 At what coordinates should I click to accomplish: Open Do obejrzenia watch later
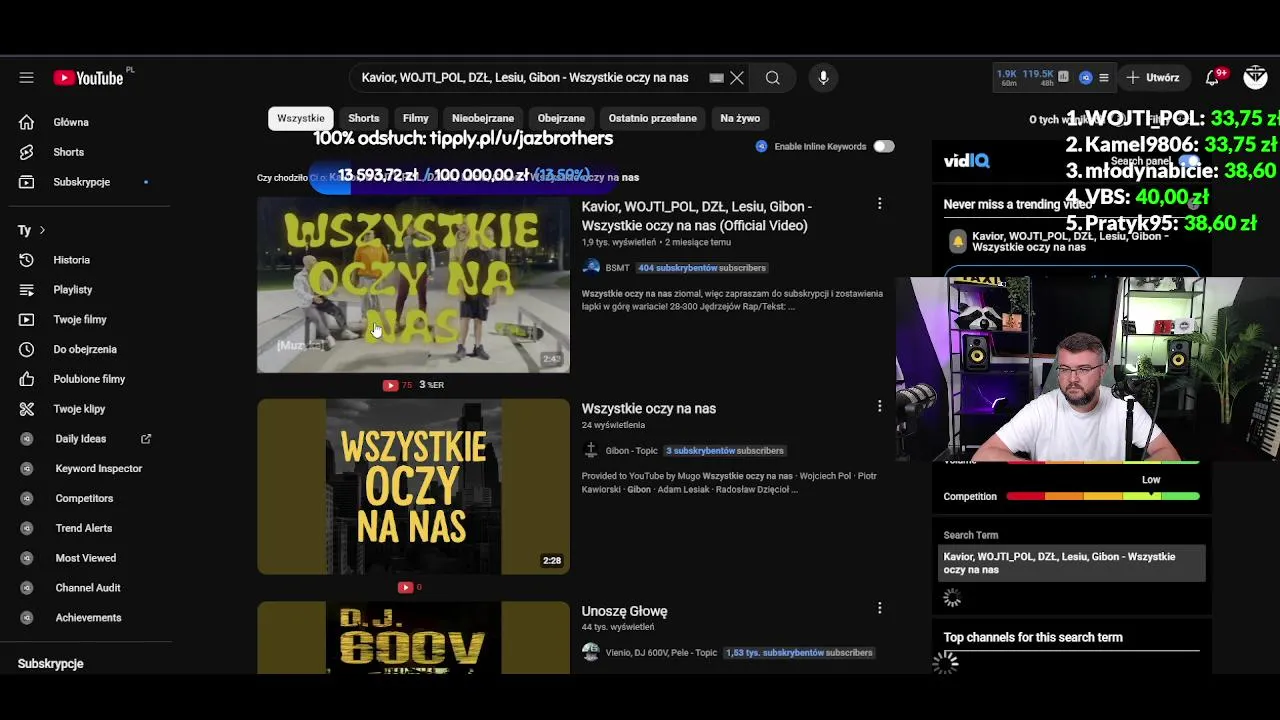(86, 349)
